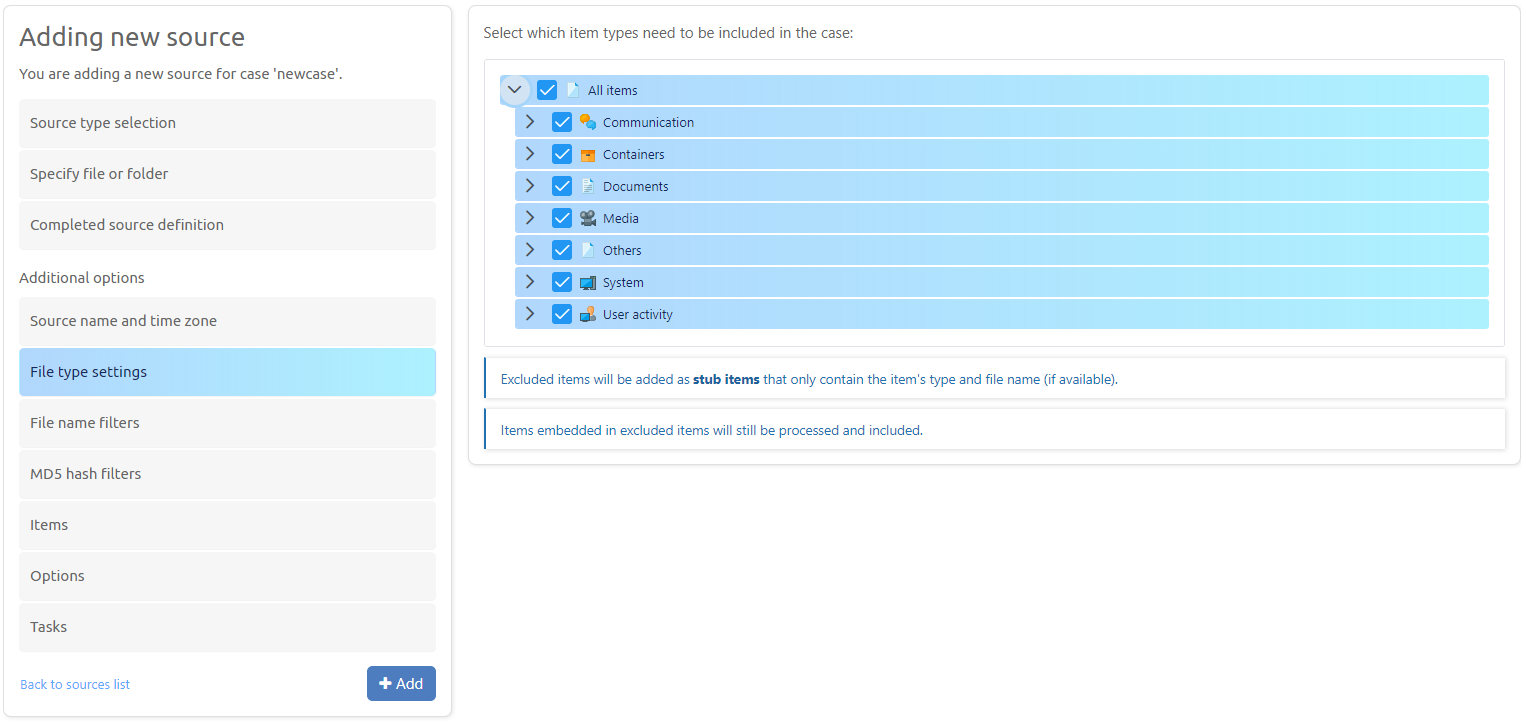This screenshot has width=1526, height=723.
Task: Collapse the All items tree node
Action: (515, 89)
